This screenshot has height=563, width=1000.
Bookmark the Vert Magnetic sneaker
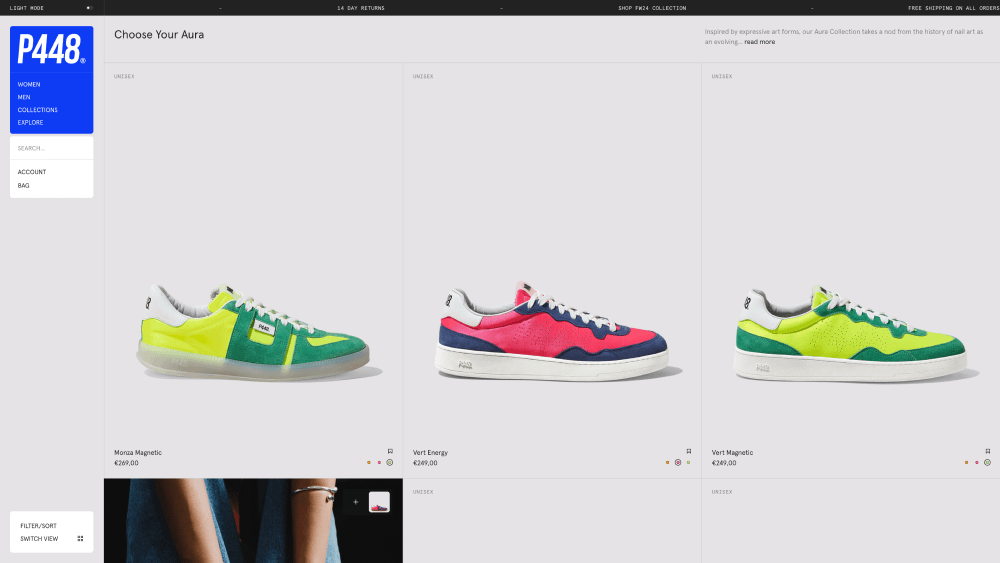pos(987,451)
